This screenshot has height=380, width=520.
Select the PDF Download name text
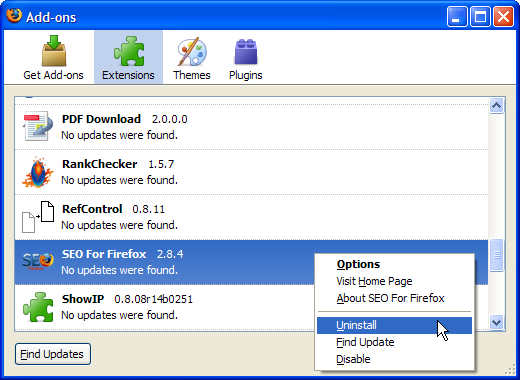tap(101, 119)
